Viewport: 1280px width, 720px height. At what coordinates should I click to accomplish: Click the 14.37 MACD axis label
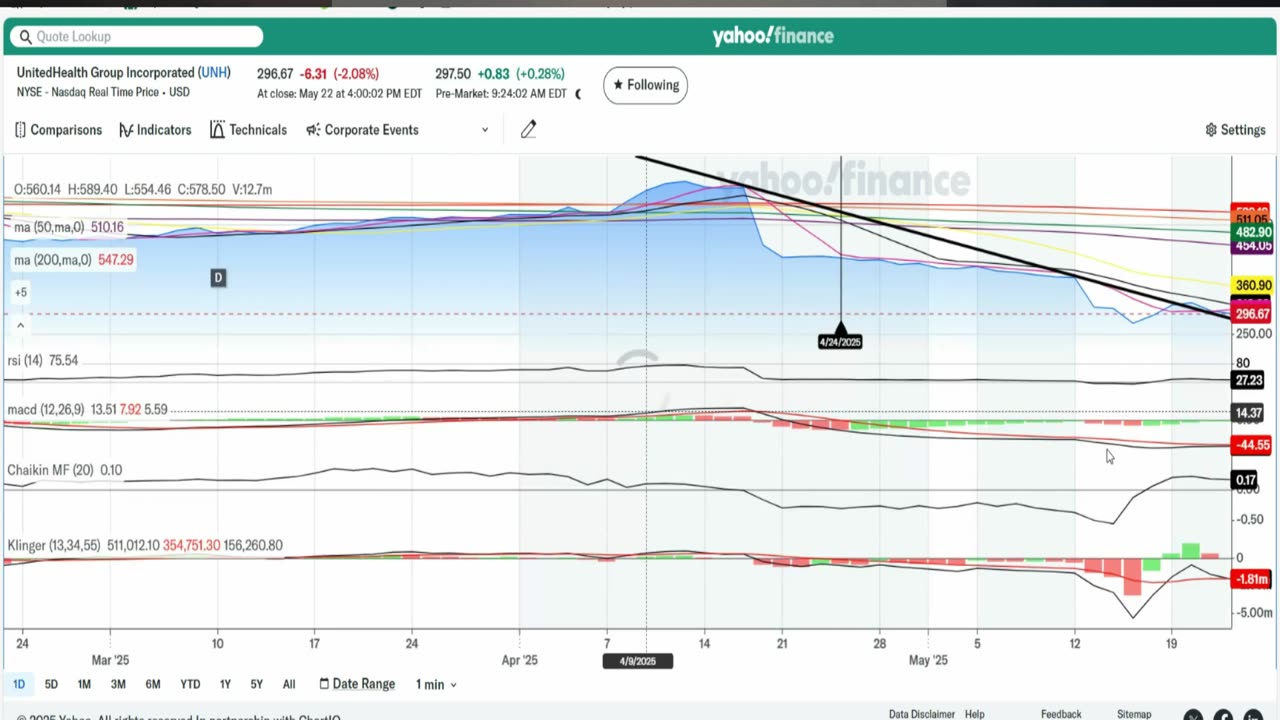tap(1248, 413)
